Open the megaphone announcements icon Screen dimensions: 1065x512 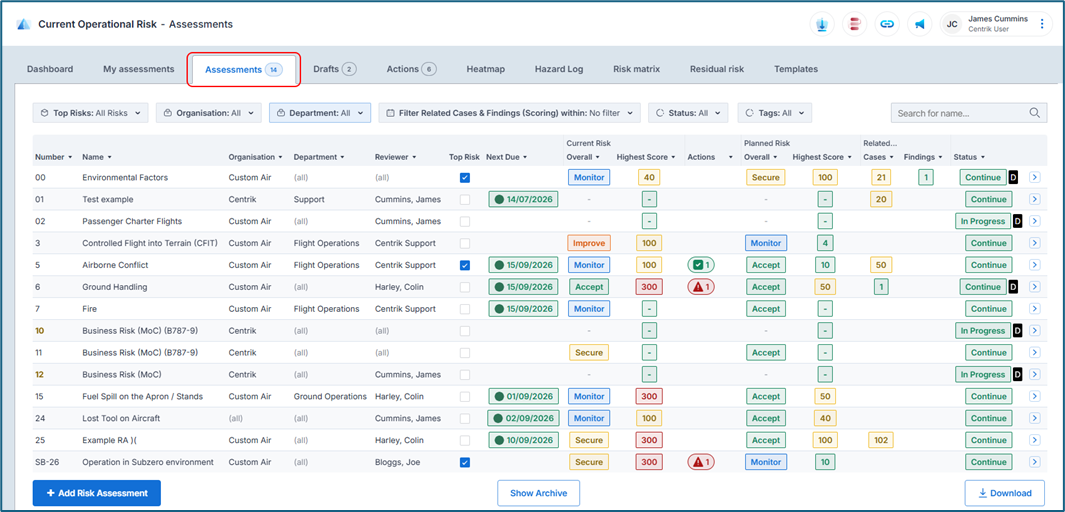920,24
